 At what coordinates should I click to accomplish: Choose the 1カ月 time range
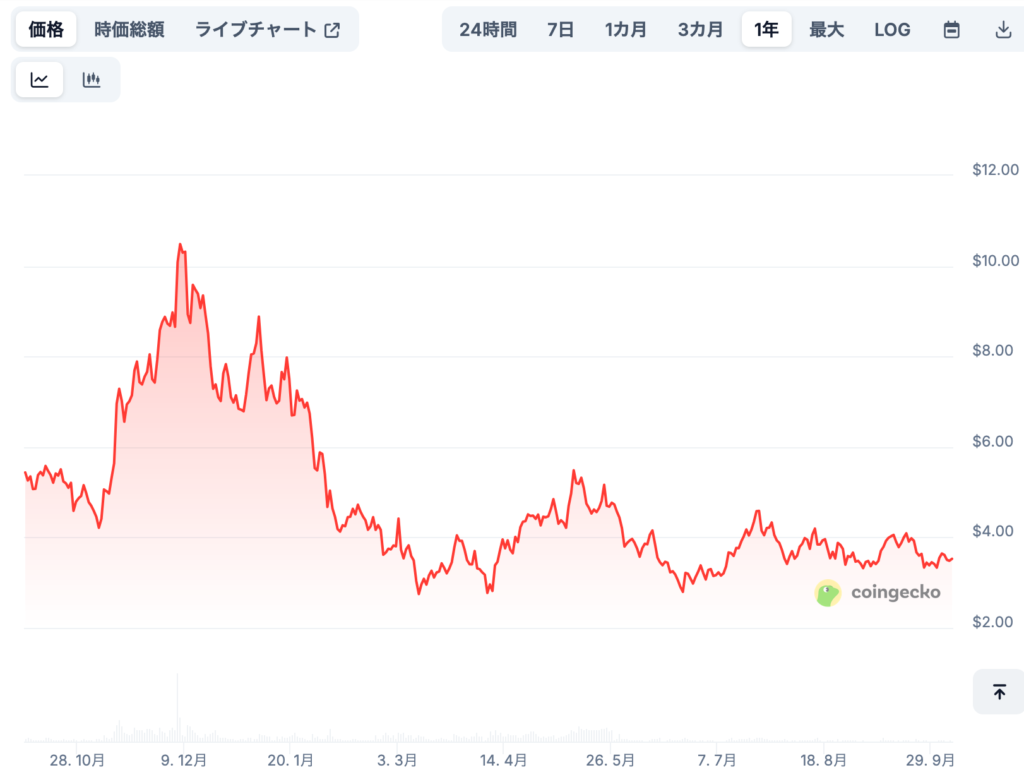pyautogui.click(x=626, y=30)
